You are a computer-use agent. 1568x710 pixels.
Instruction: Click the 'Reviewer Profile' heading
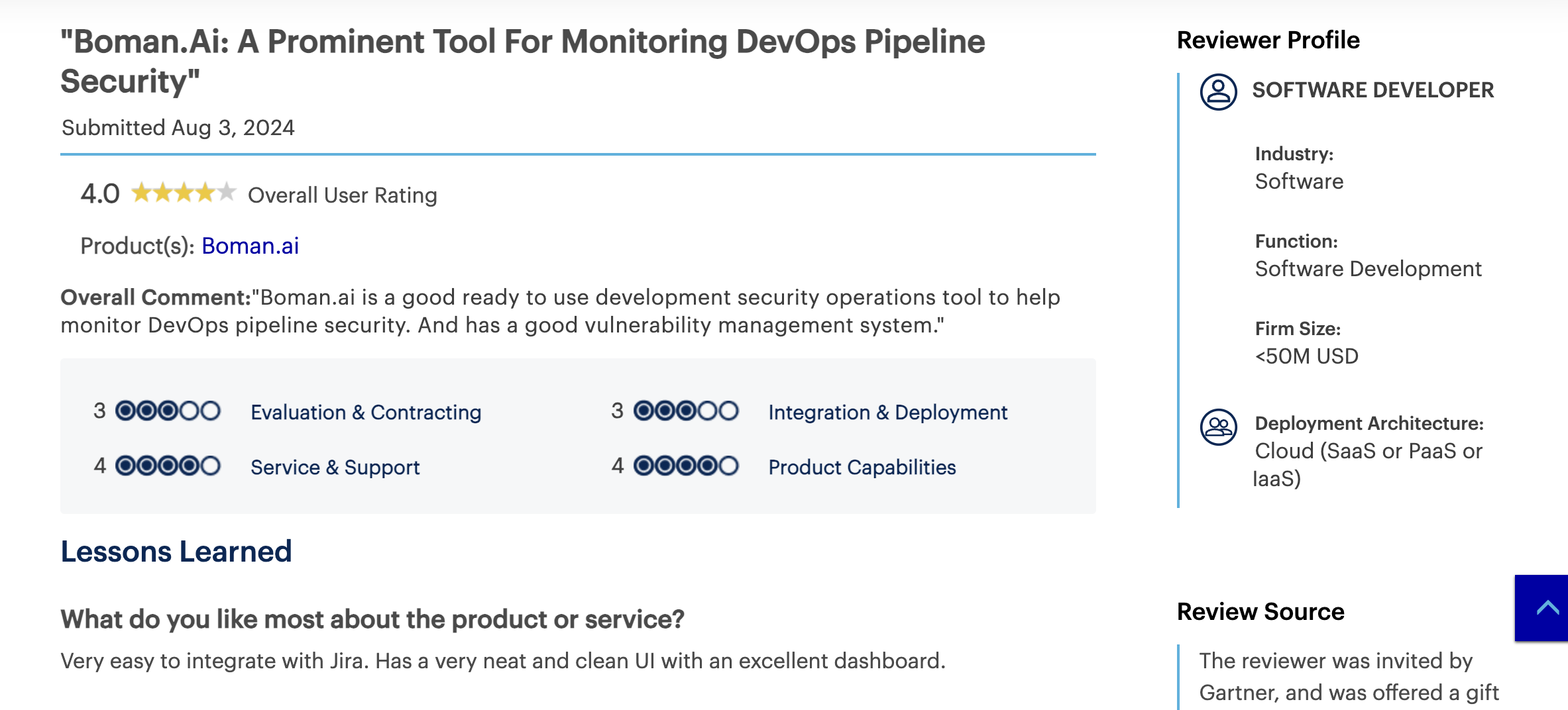click(x=1268, y=40)
